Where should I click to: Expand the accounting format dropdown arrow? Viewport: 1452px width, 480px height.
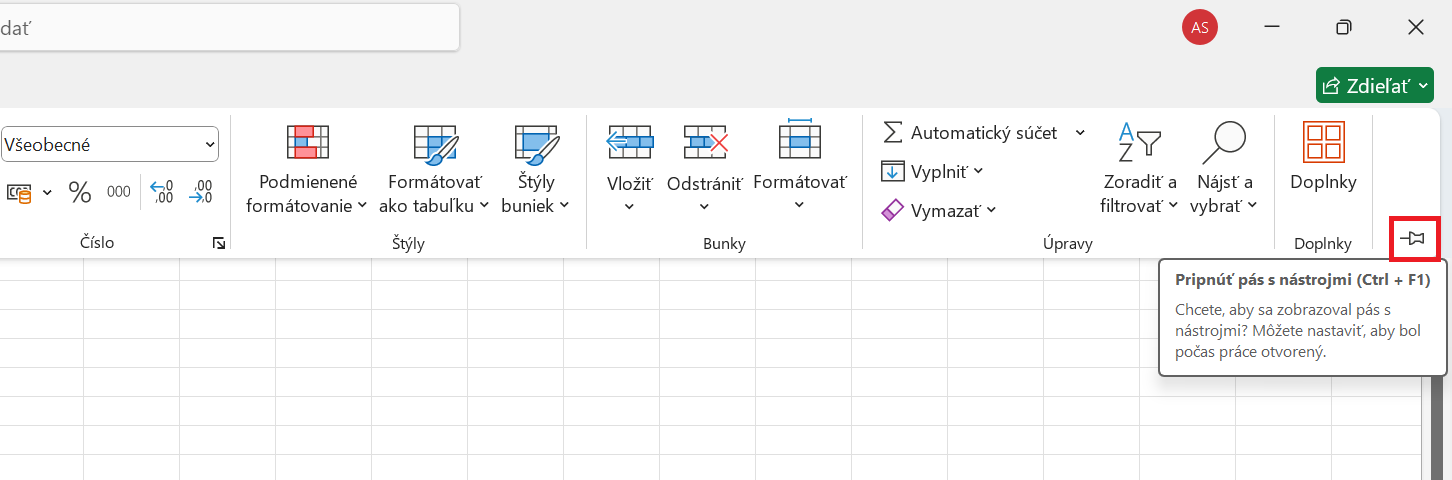click(x=48, y=192)
